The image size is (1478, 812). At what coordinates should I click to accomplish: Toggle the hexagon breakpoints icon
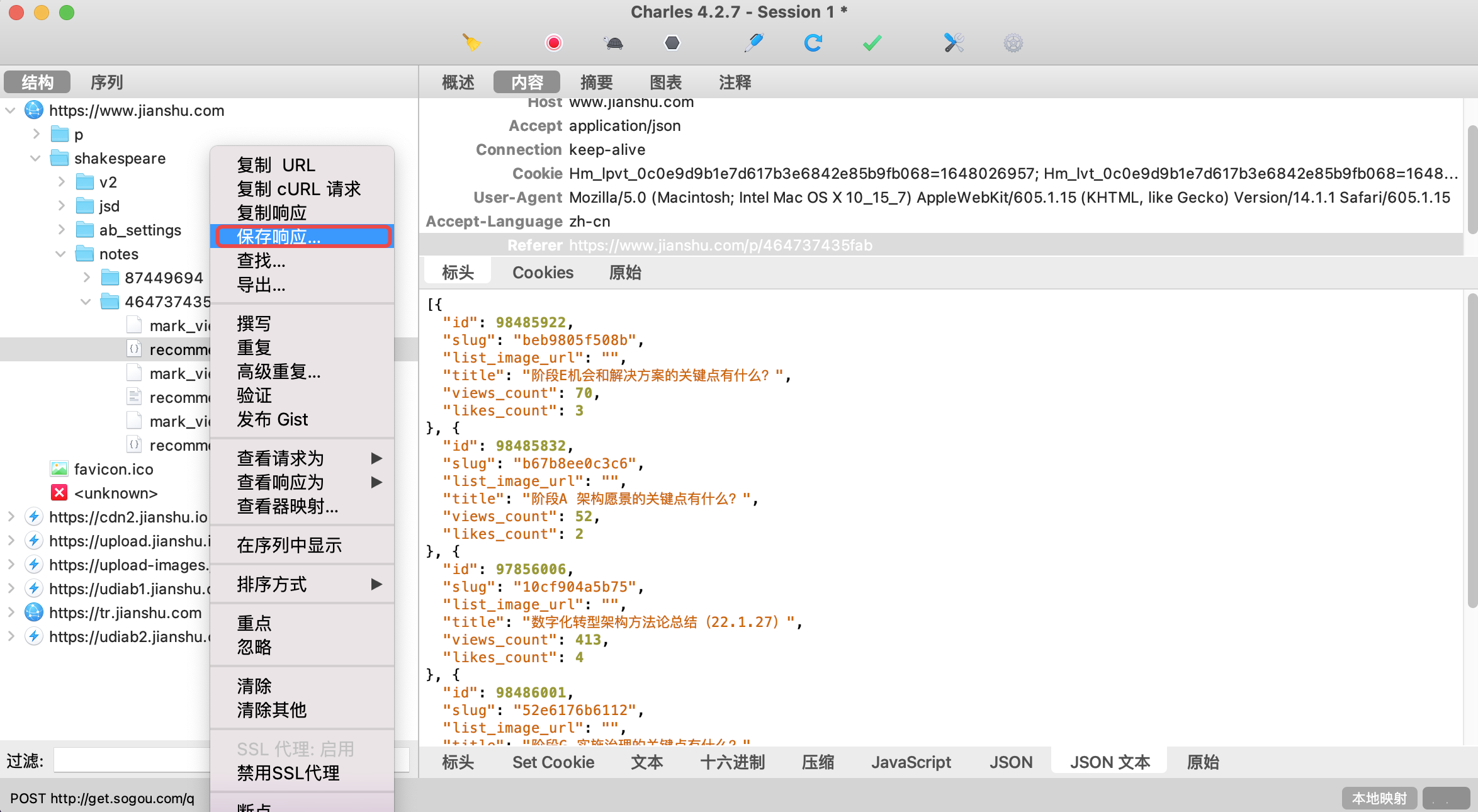tap(672, 43)
